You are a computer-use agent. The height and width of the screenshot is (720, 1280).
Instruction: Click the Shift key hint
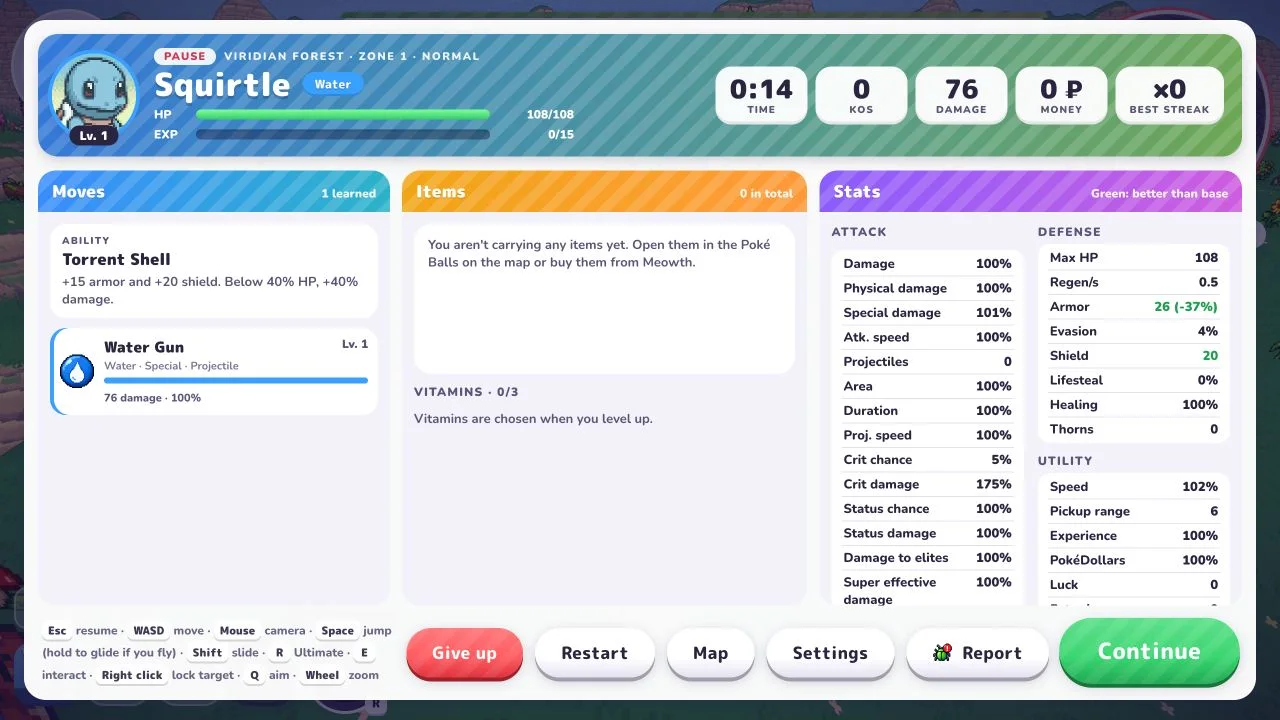[x=207, y=653]
